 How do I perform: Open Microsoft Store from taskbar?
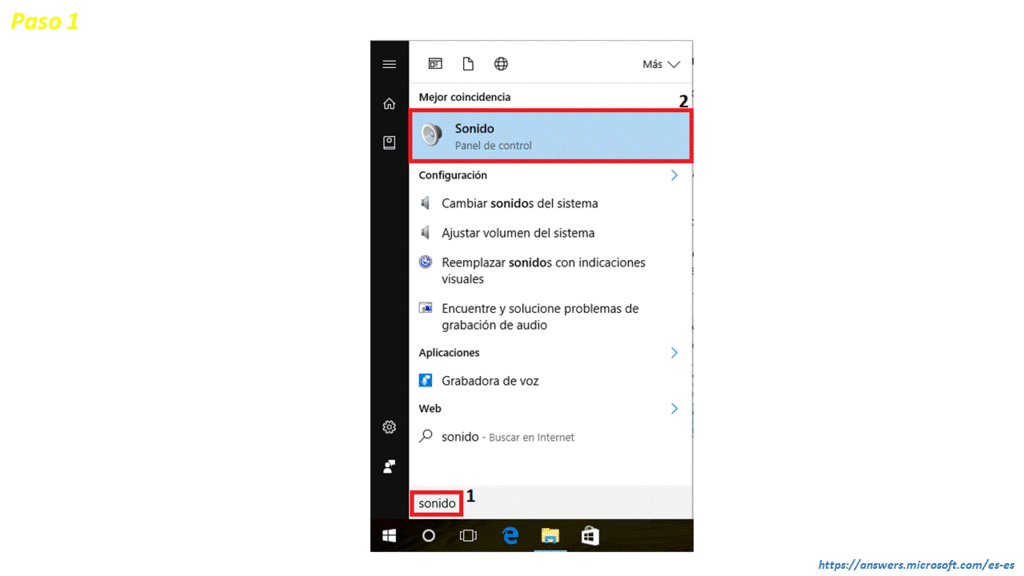[590, 536]
